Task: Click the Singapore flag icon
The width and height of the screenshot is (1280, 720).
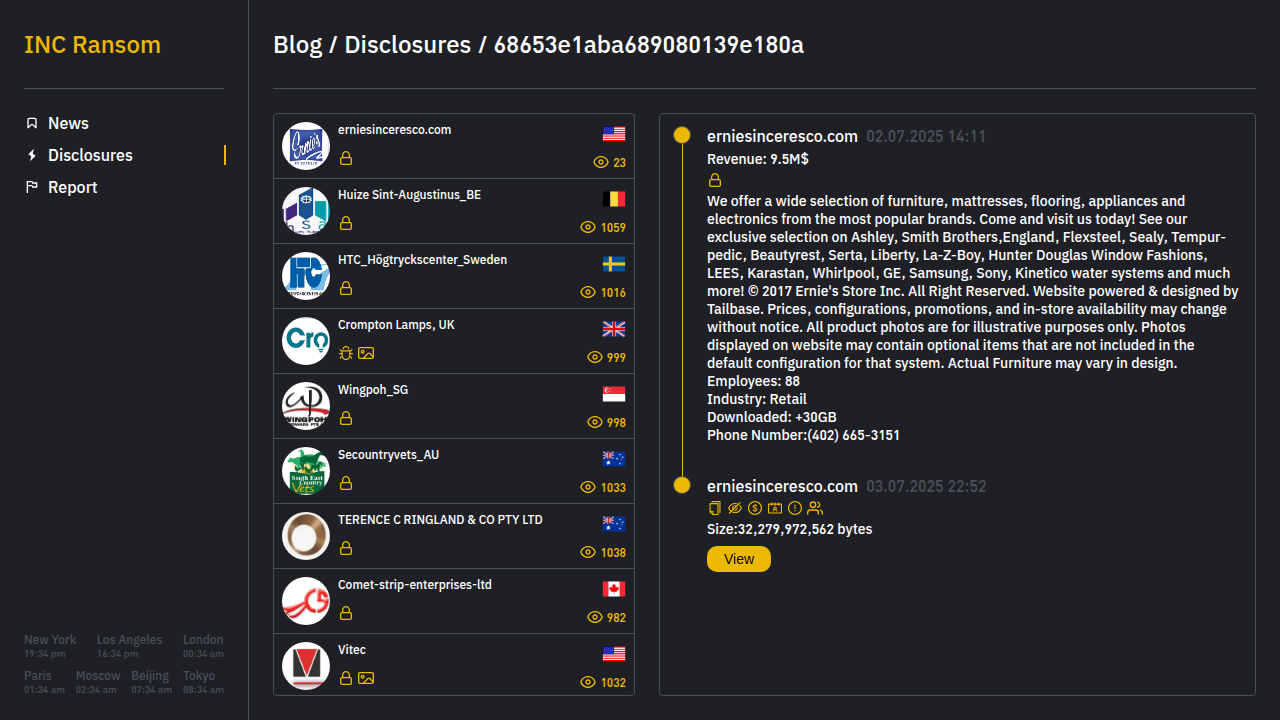Action: coord(614,394)
